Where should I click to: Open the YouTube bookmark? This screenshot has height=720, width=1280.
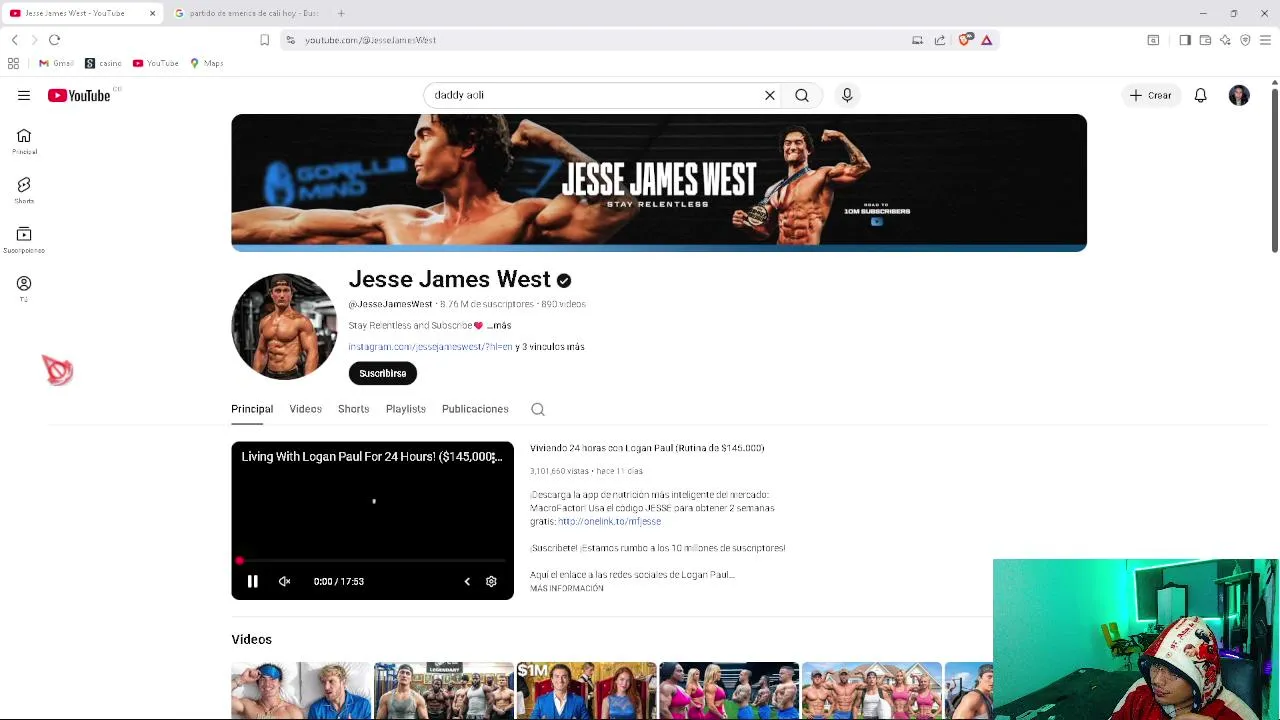tap(155, 63)
